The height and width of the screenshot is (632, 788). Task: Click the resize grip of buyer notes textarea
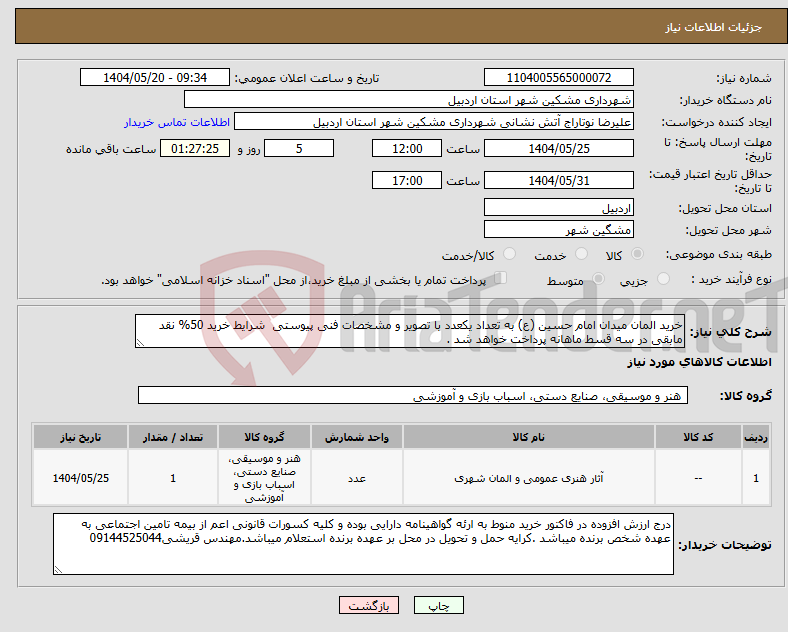[58, 570]
